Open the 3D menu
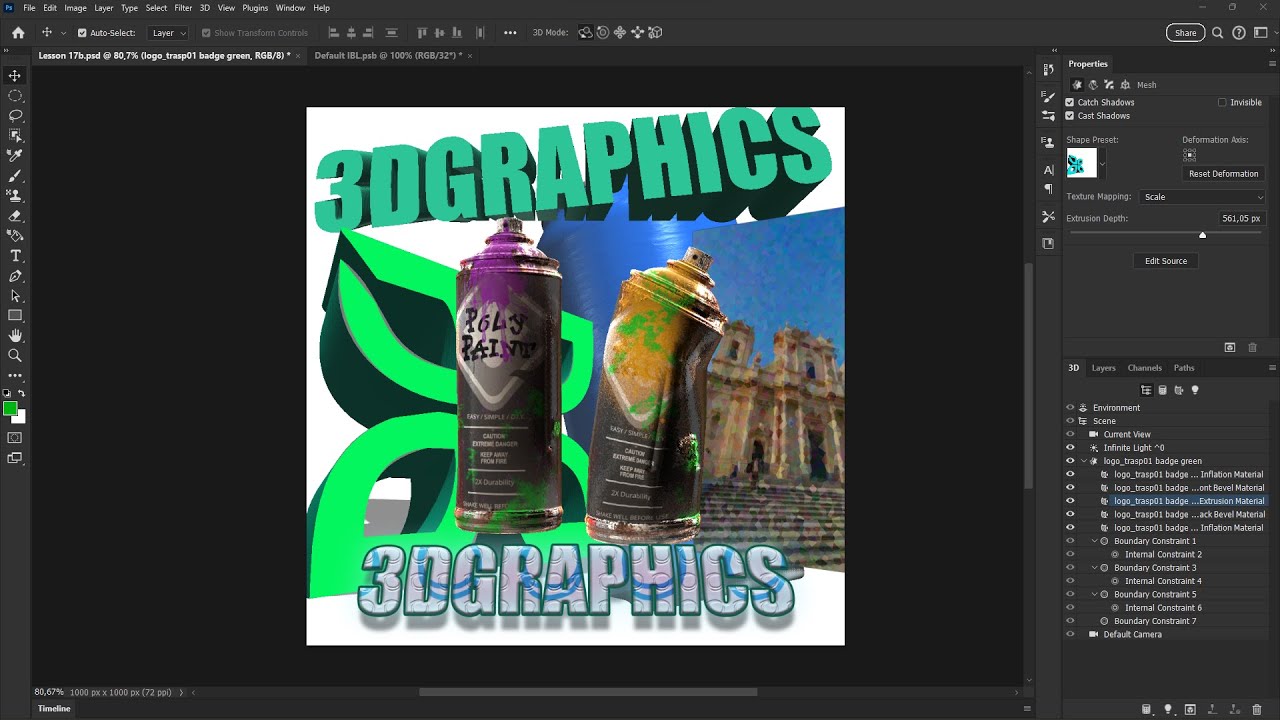Screen dimensions: 1280x720 (x=204, y=8)
